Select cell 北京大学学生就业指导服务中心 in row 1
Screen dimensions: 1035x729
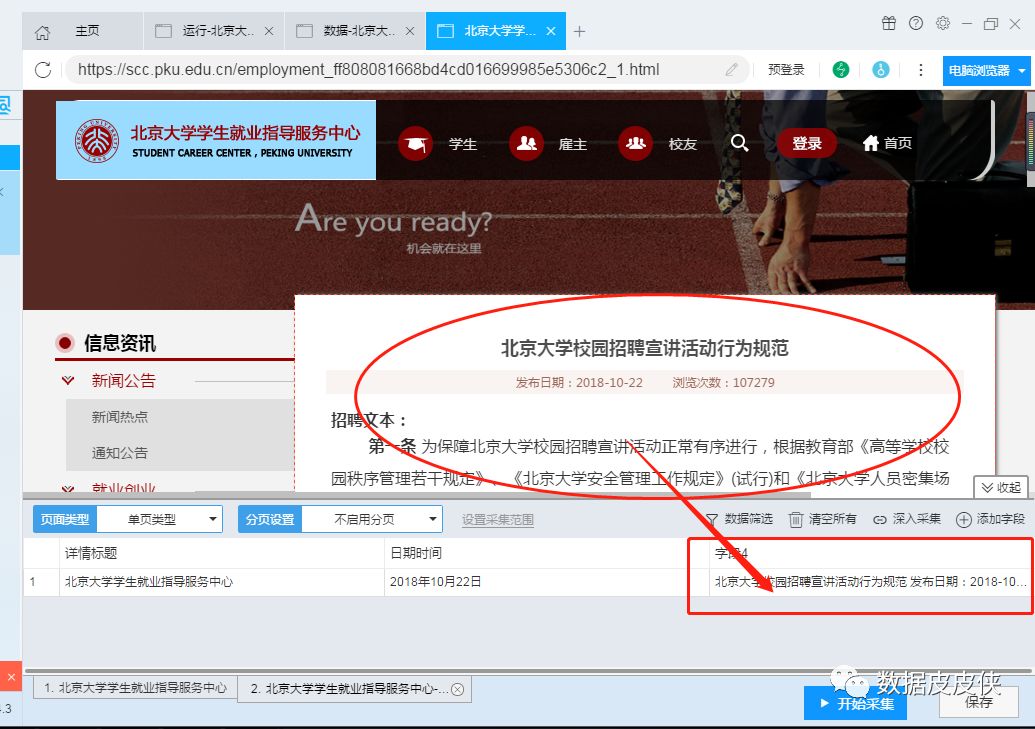[222, 582]
